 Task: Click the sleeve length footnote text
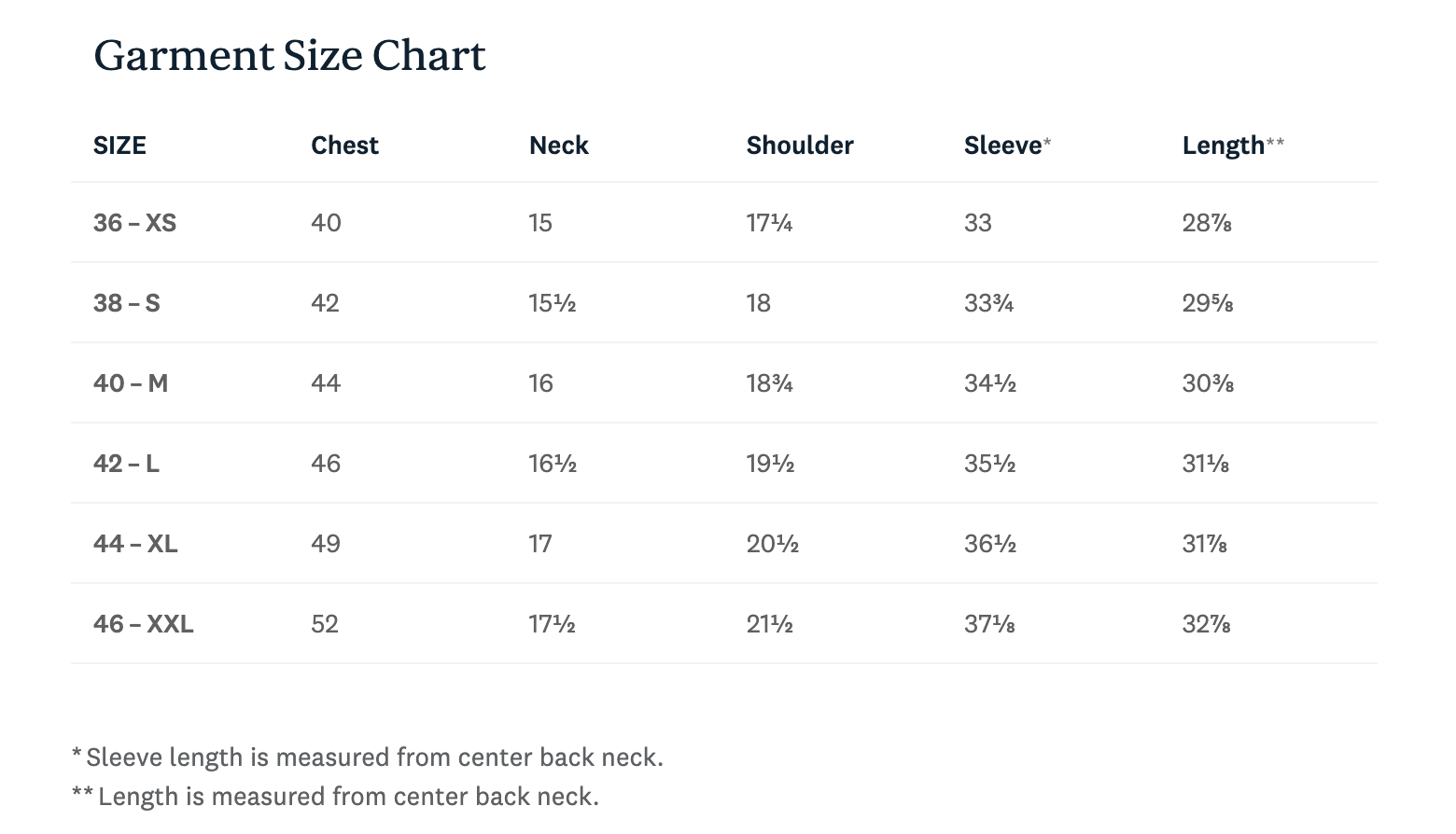click(373, 758)
